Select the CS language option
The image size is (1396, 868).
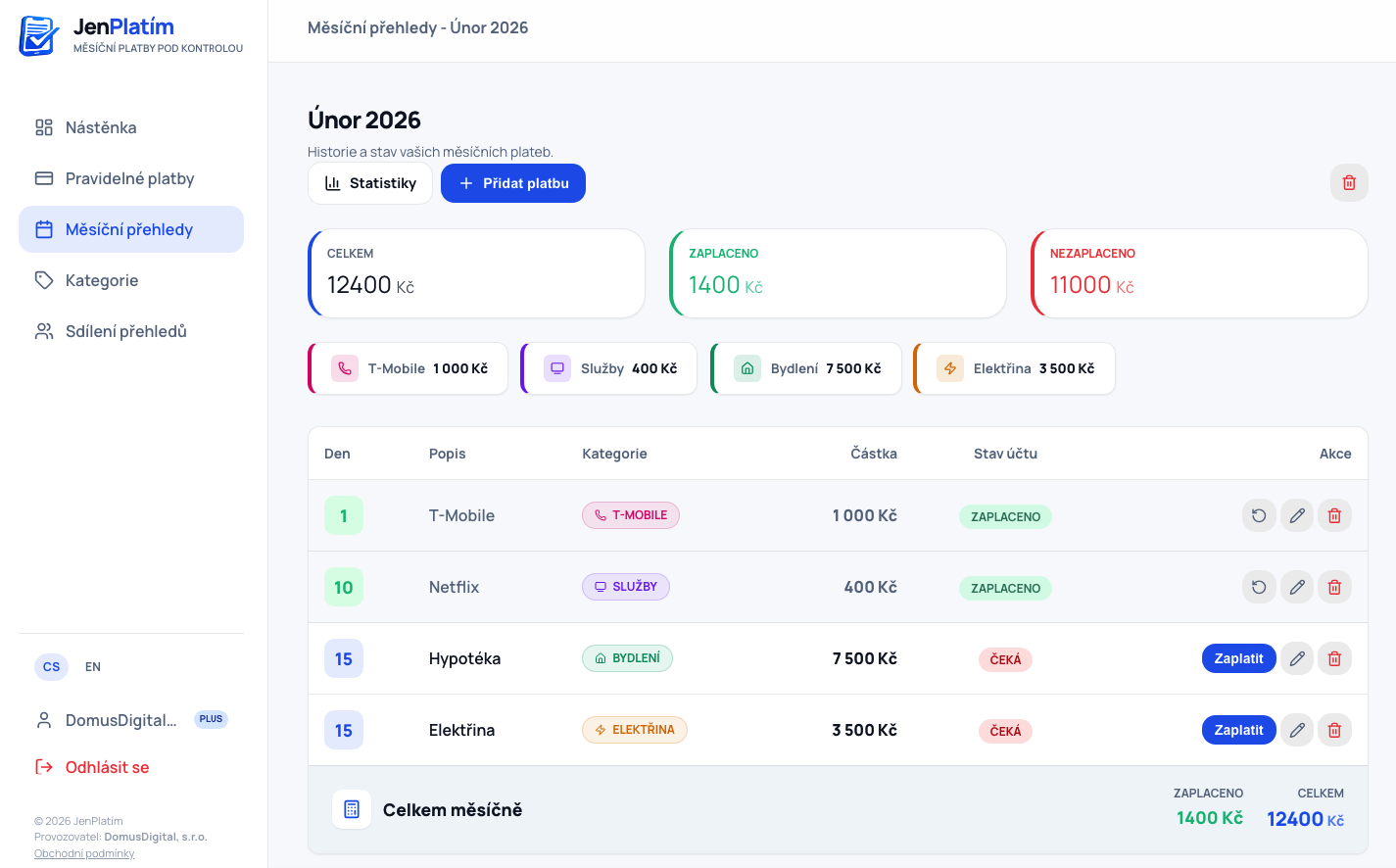52,667
